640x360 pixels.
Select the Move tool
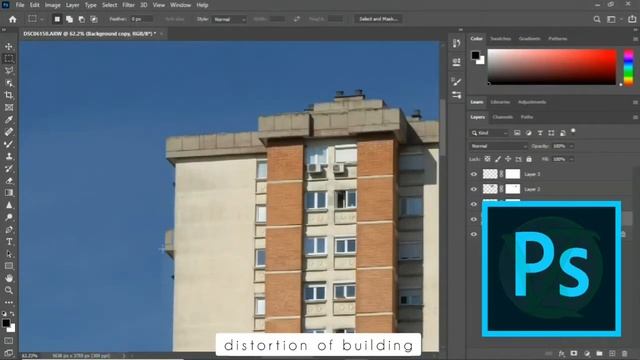(x=9, y=46)
